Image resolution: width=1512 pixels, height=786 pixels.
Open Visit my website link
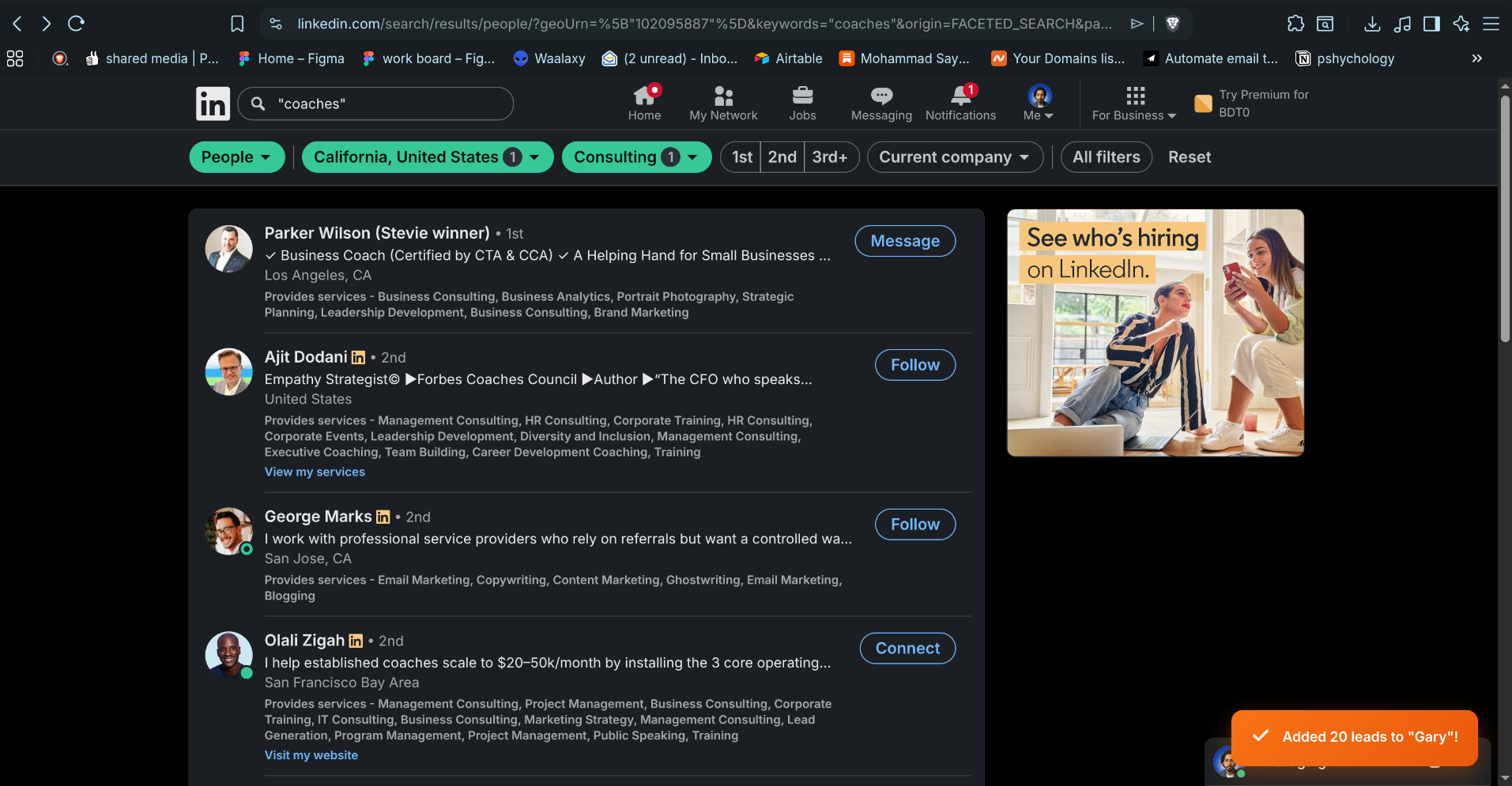point(311,755)
